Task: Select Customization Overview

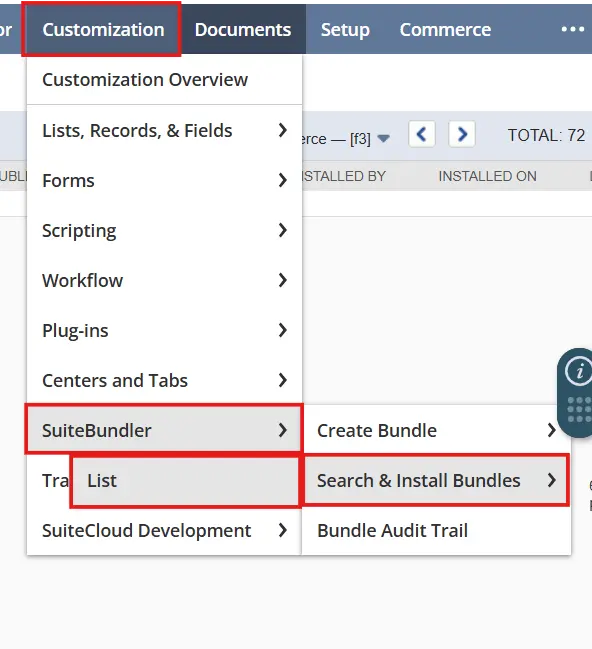Action: [164, 79]
